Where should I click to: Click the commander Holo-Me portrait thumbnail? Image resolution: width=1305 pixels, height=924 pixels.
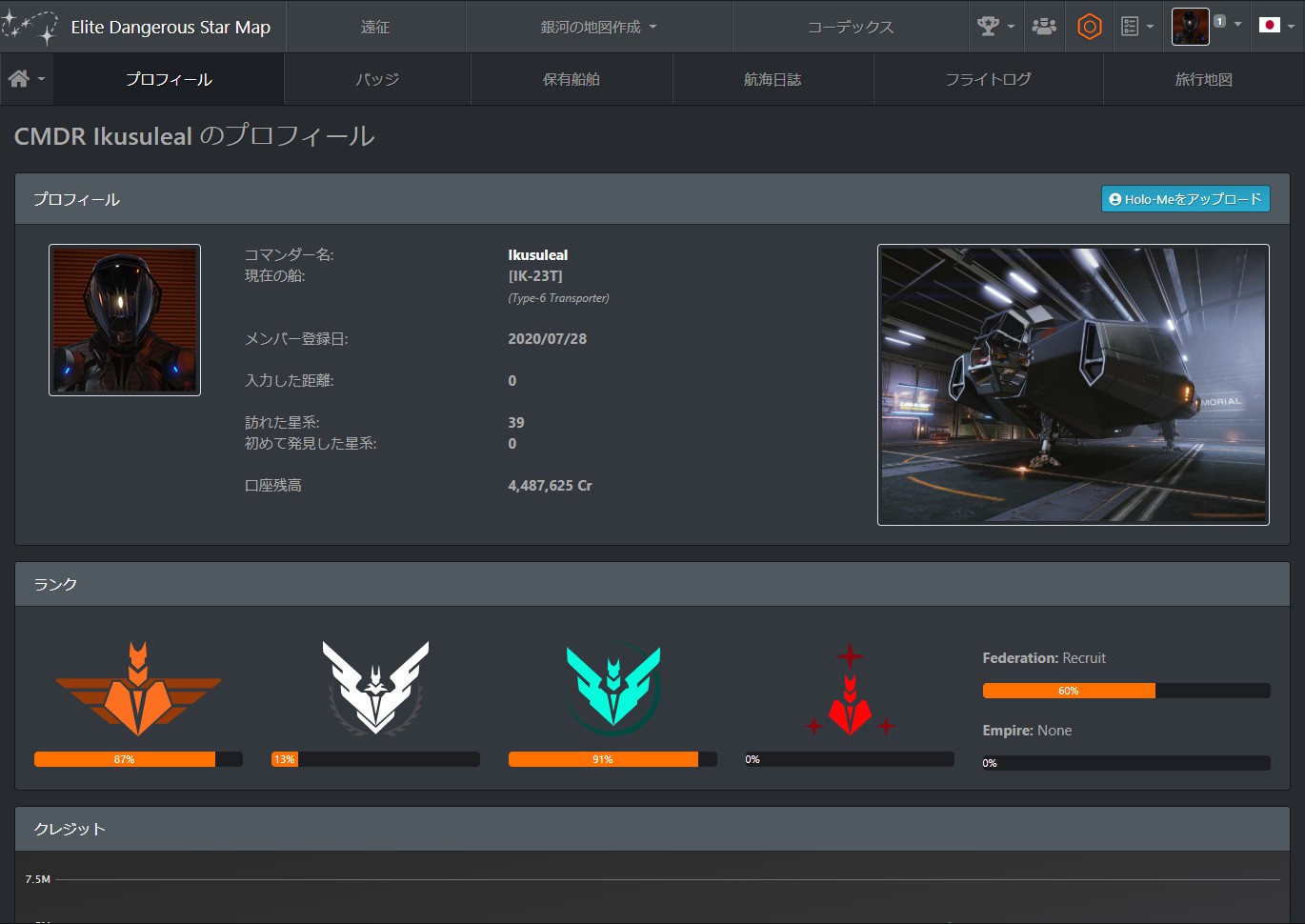[125, 320]
